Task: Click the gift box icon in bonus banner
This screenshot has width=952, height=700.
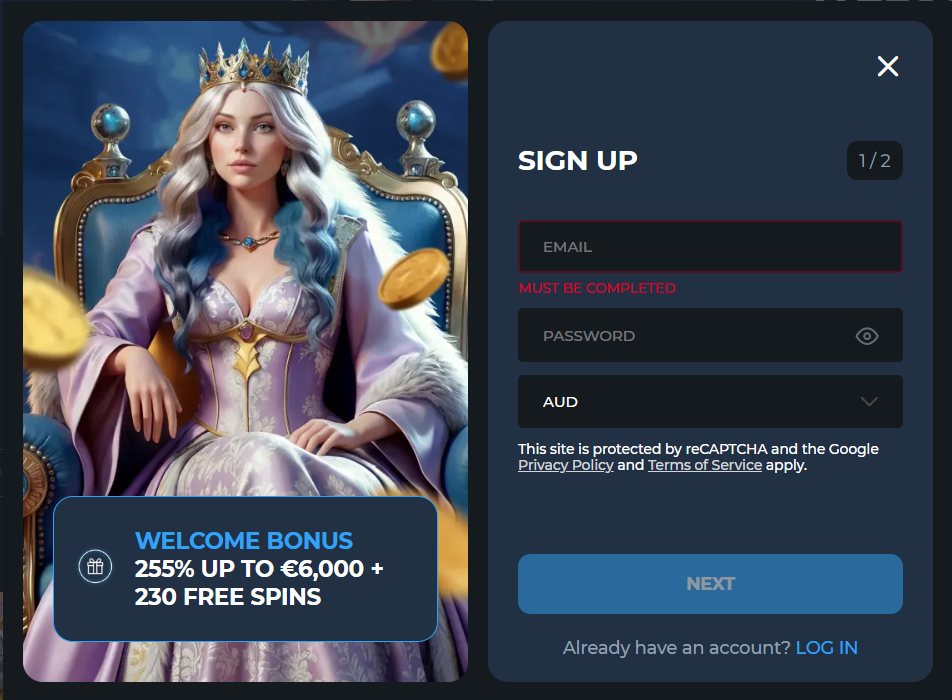Action: (x=95, y=566)
